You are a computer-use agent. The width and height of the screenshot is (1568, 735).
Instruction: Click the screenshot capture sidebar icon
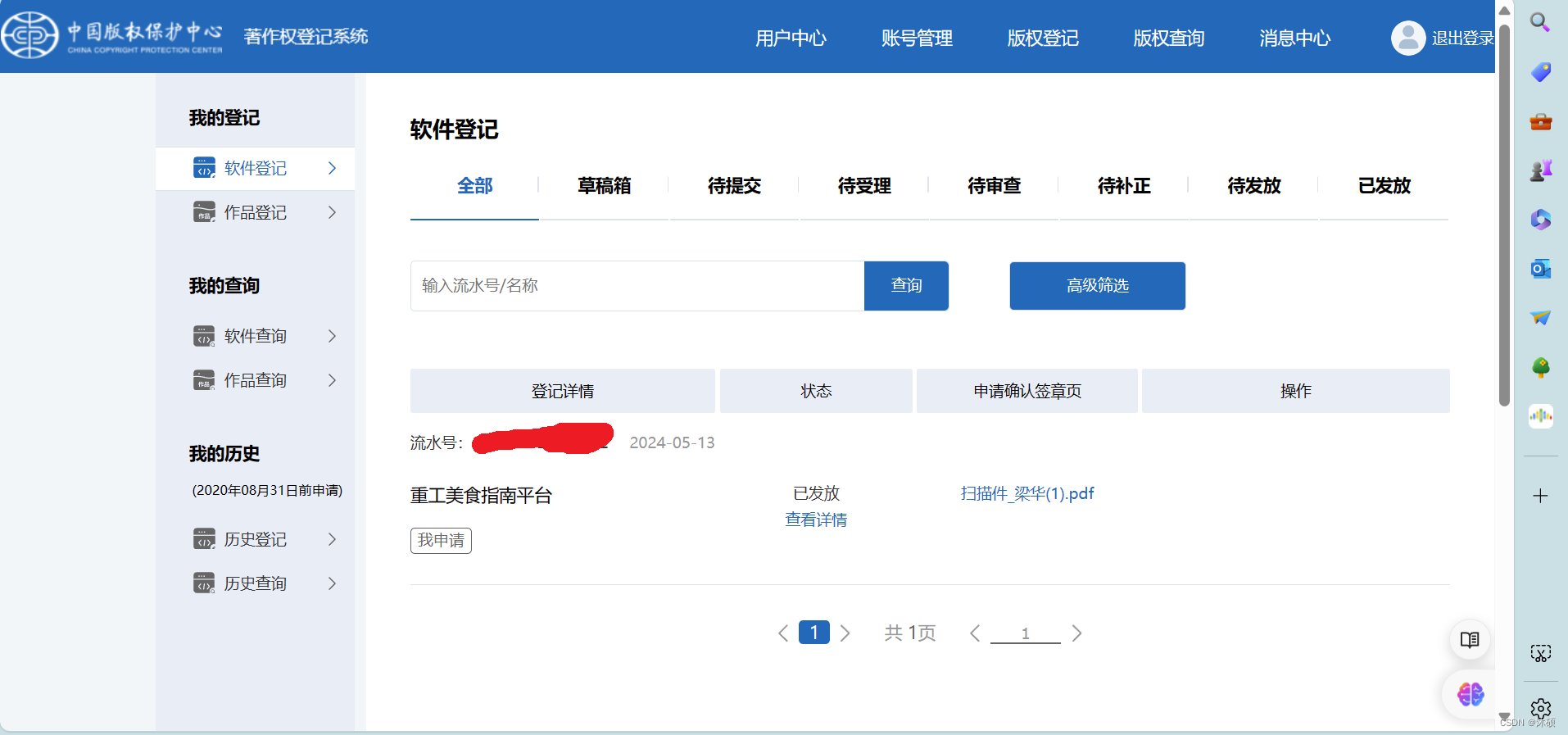[1540, 653]
